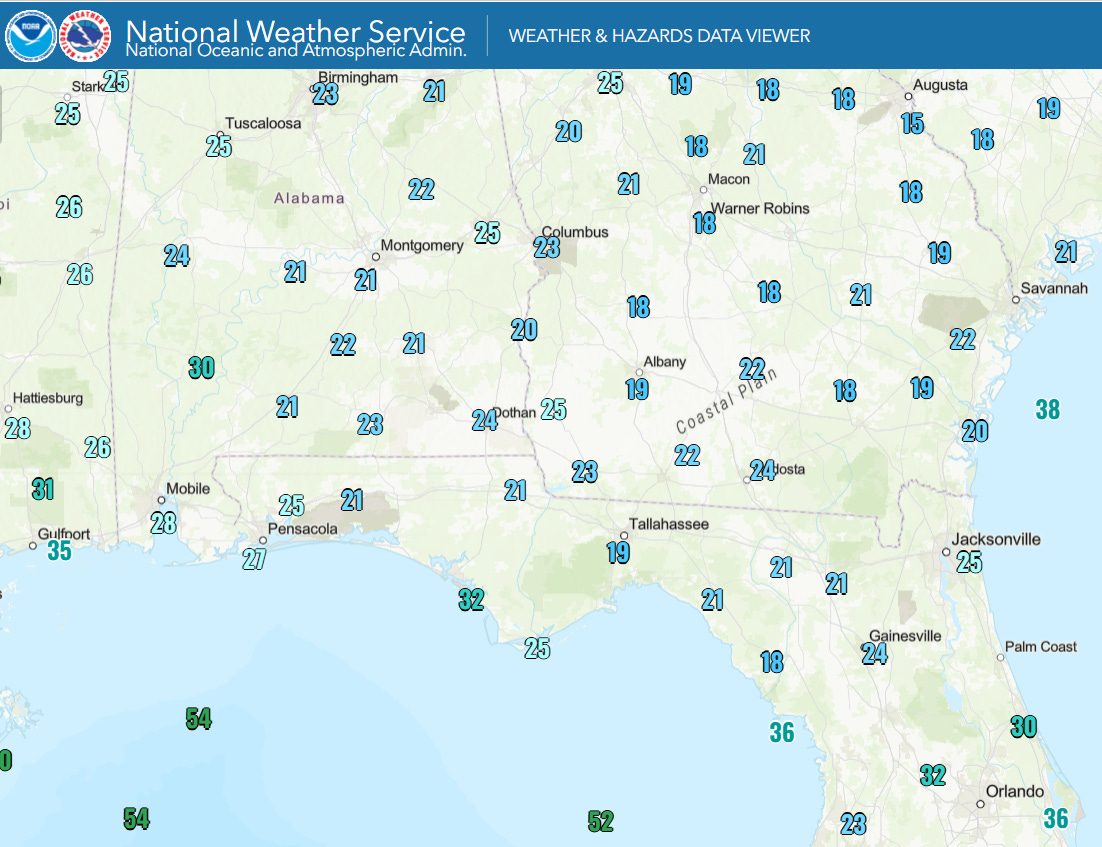Click the Weather & Hazards Data Viewer title
The width and height of the screenshot is (1102, 847).
click(659, 36)
